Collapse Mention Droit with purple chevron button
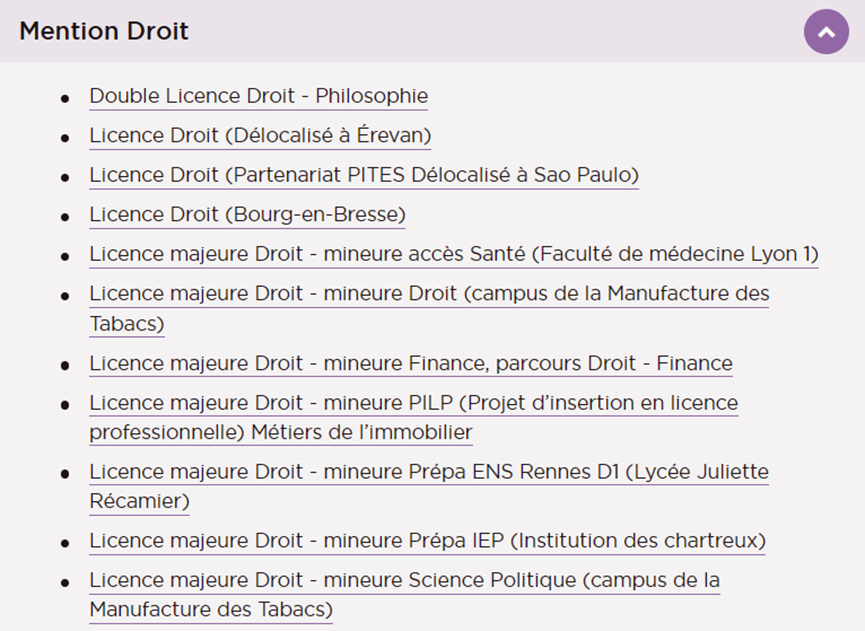The width and height of the screenshot is (865, 631). pyautogui.click(x=826, y=32)
